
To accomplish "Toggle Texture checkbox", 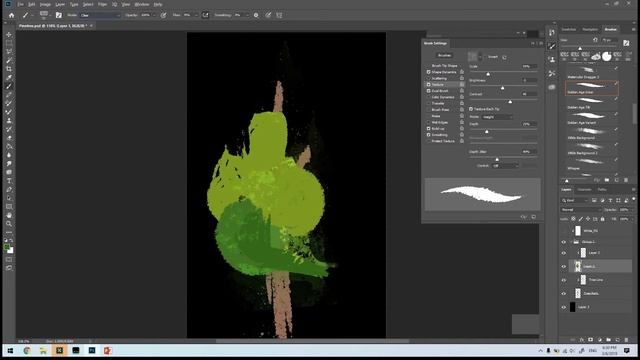I will [x=429, y=84].
